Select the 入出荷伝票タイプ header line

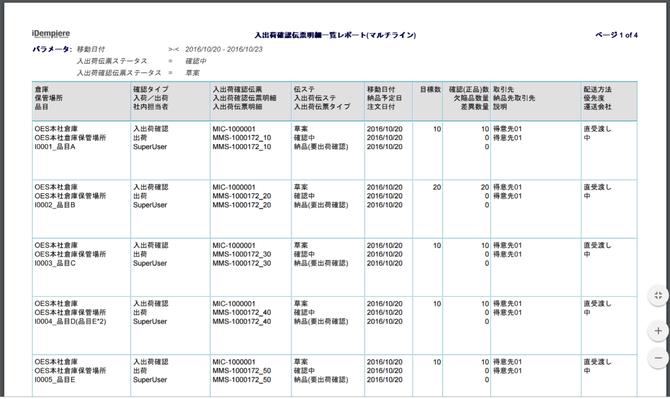point(322,106)
